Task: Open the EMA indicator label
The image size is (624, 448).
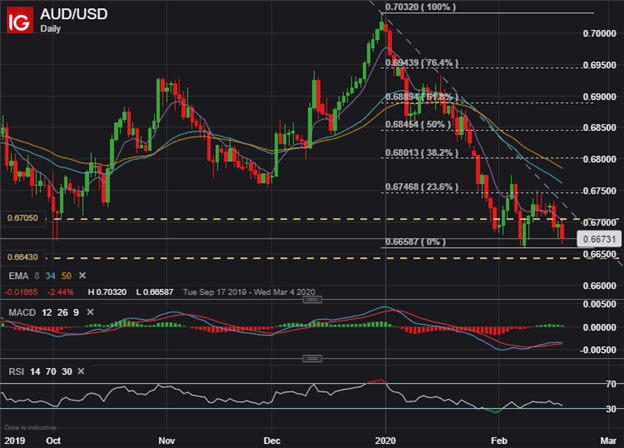Action: click(18, 276)
